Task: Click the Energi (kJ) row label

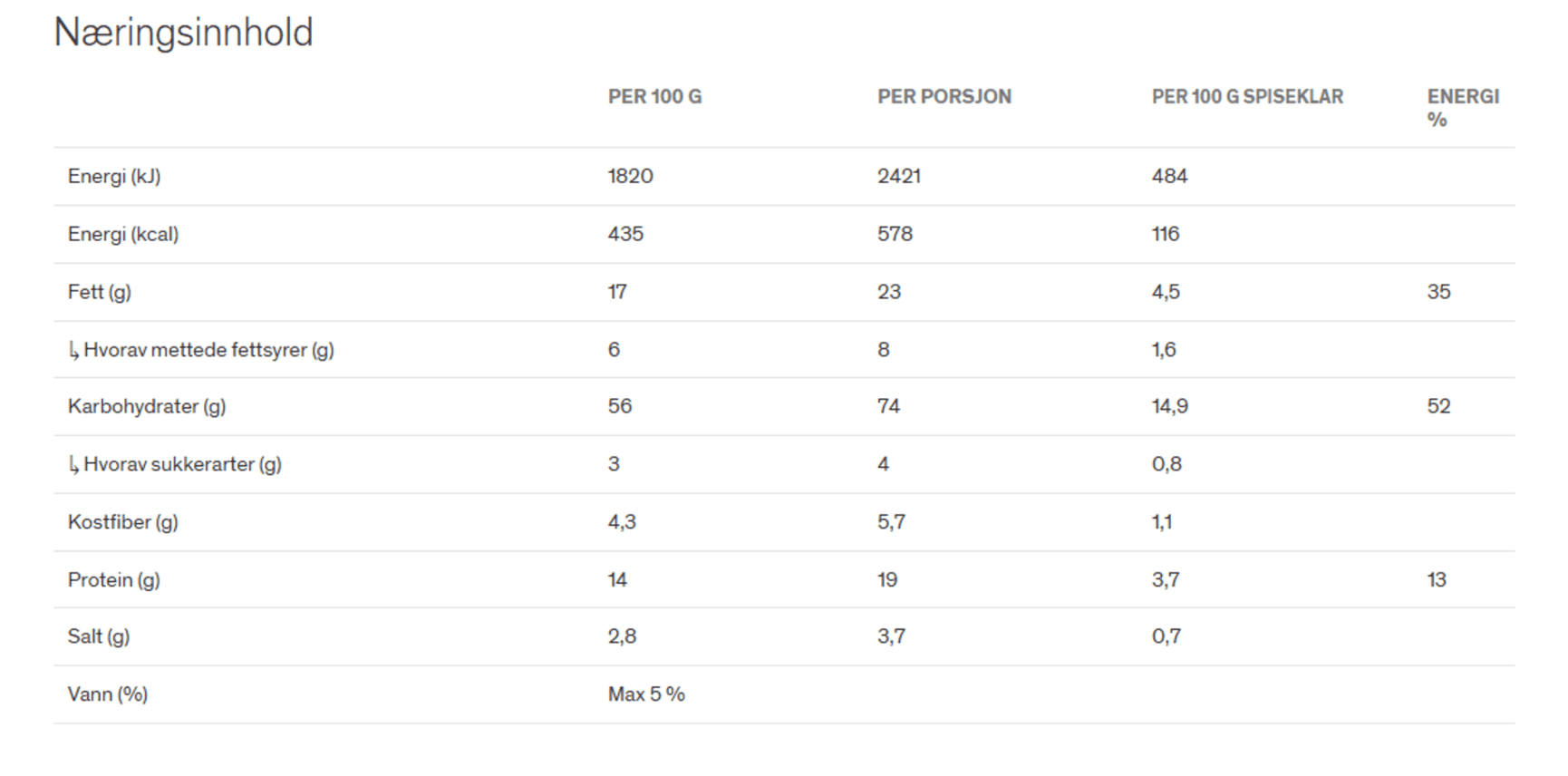Action: coord(114,176)
